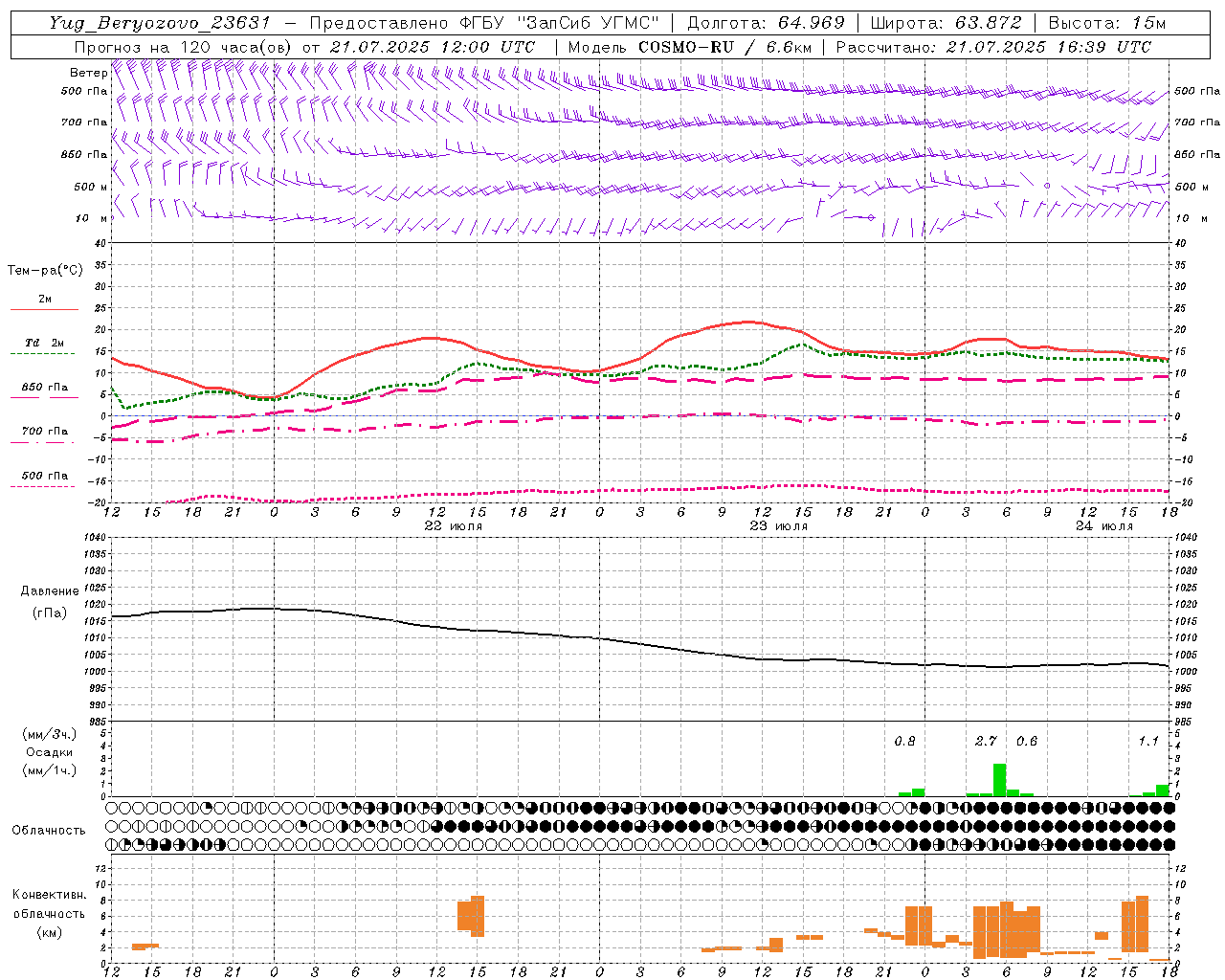Click the Рассчитано 21.07.2025 16:39 UTC timestamp
Image resolution: width=1225 pixels, height=980 pixels.
[993, 47]
